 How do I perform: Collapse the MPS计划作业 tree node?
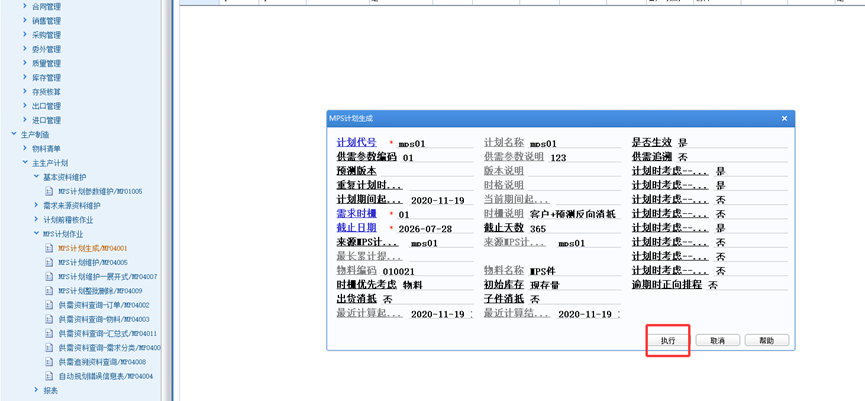tap(36, 234)
